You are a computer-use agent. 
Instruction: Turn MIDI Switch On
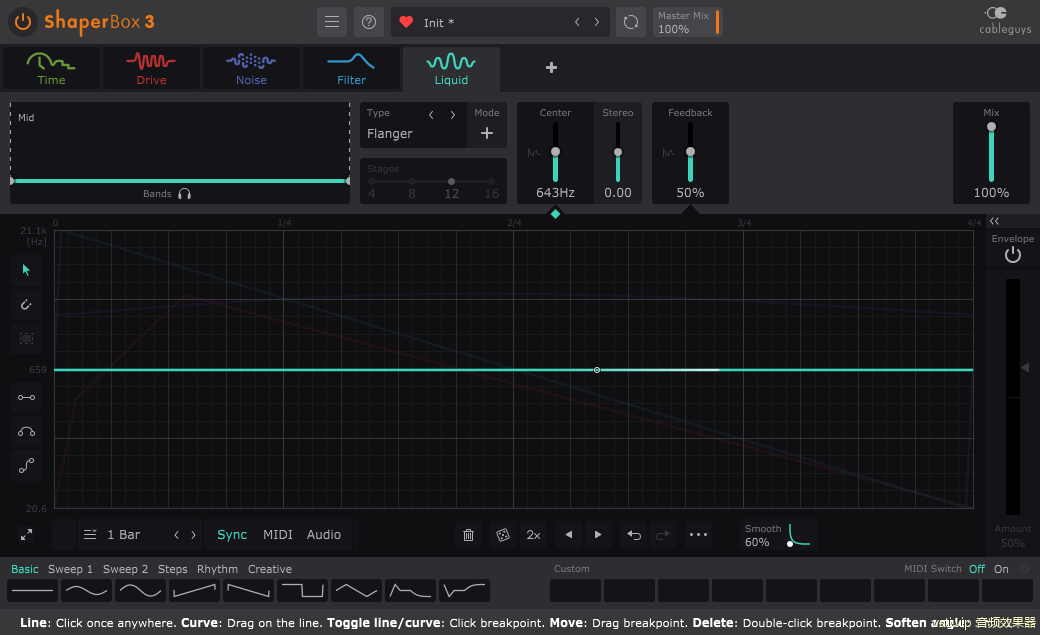[x=1001, y=569]
